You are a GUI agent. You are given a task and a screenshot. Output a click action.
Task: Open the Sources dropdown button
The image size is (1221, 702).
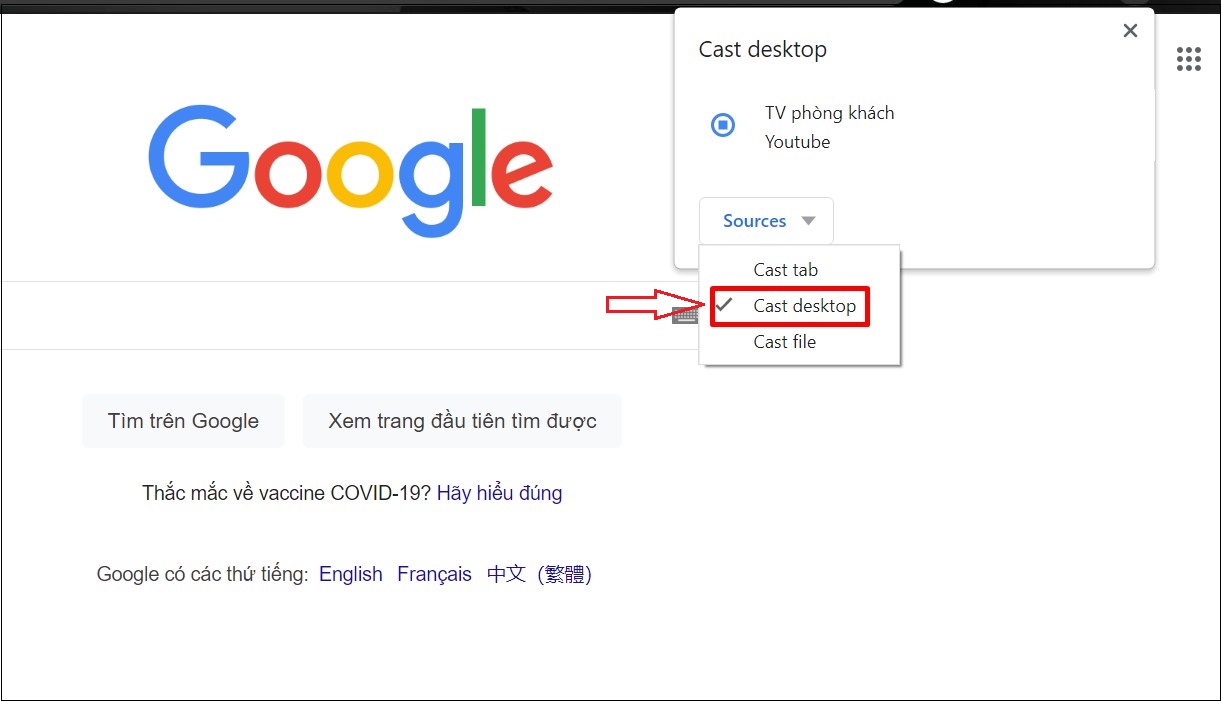[765, 221]
